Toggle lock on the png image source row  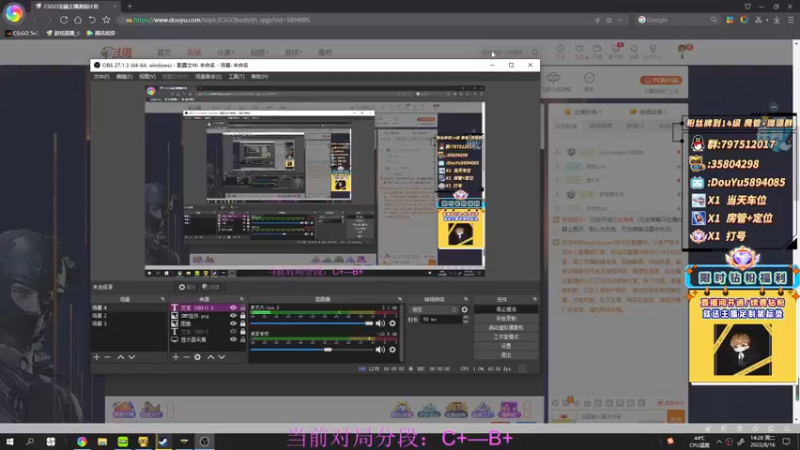243,316
